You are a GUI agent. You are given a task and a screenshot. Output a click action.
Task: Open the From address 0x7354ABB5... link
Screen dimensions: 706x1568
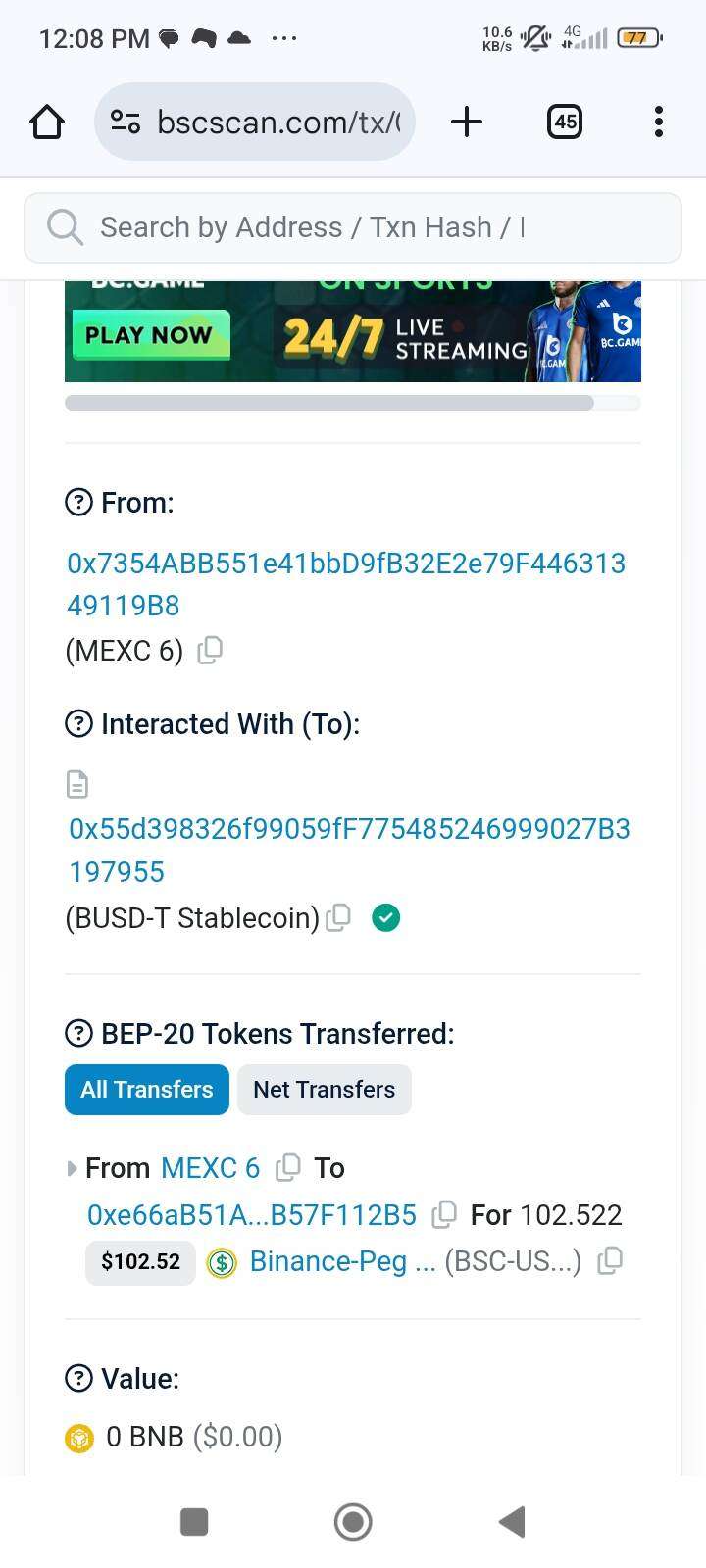pyautogui.click(x=346, y=584)
